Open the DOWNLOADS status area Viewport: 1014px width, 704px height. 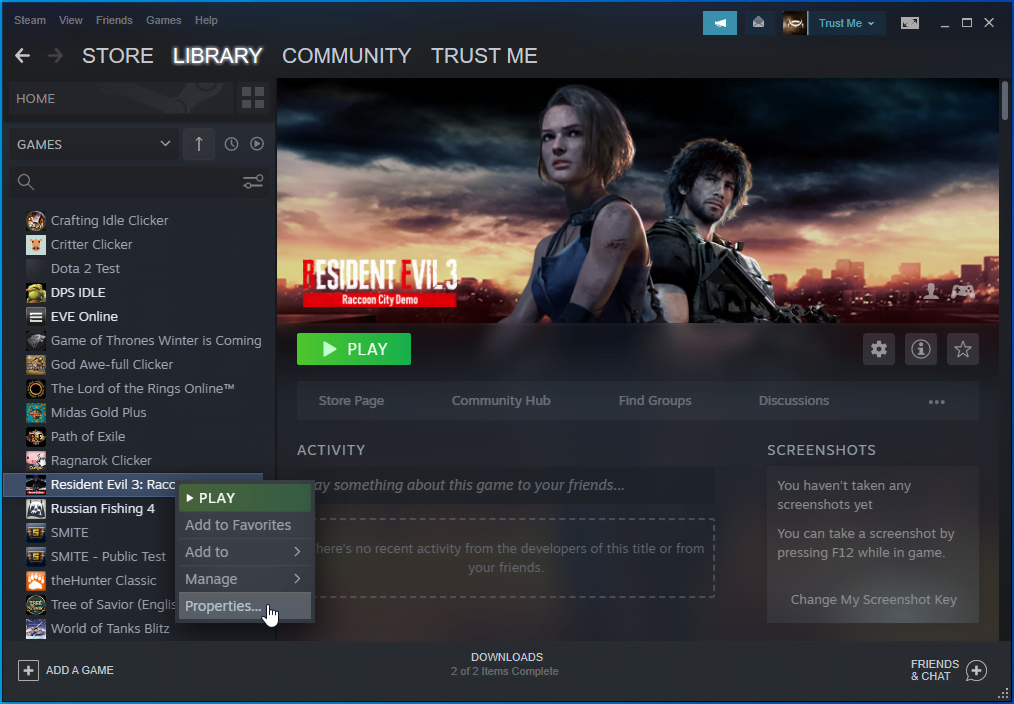click(506, 664)
